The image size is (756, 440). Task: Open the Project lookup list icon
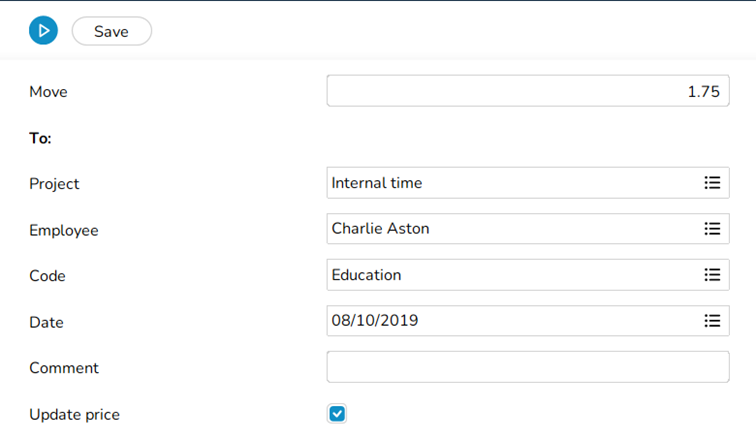712,183
